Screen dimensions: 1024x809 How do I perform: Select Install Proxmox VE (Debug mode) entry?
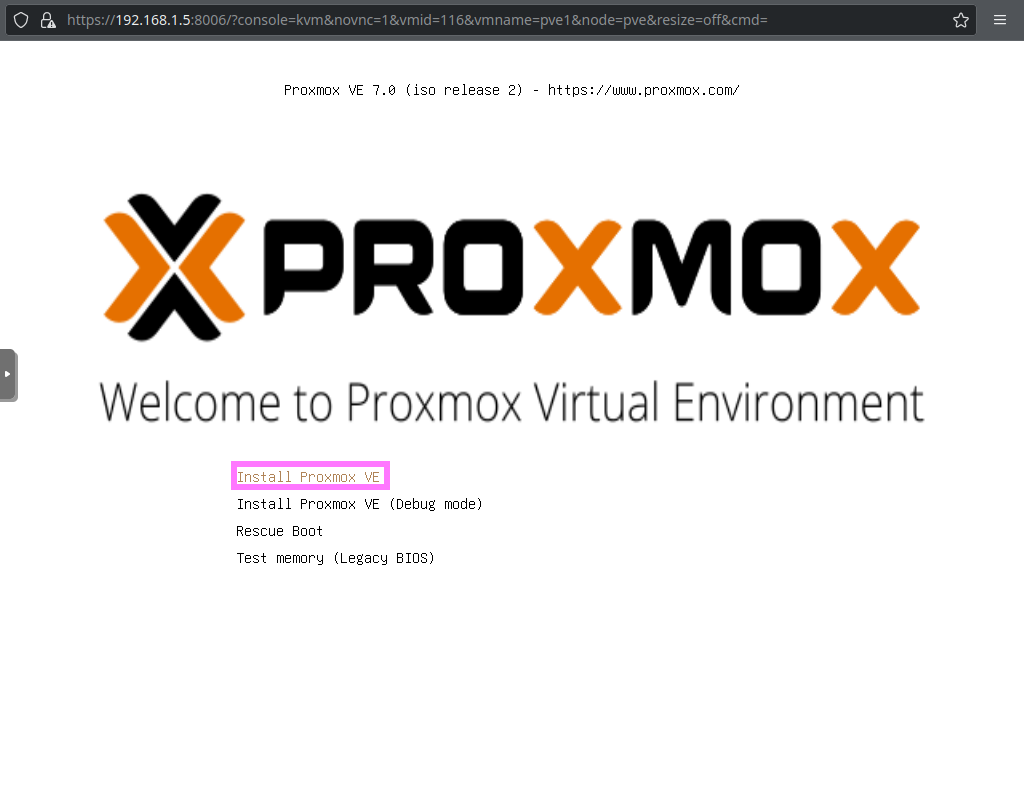[359, 504]
